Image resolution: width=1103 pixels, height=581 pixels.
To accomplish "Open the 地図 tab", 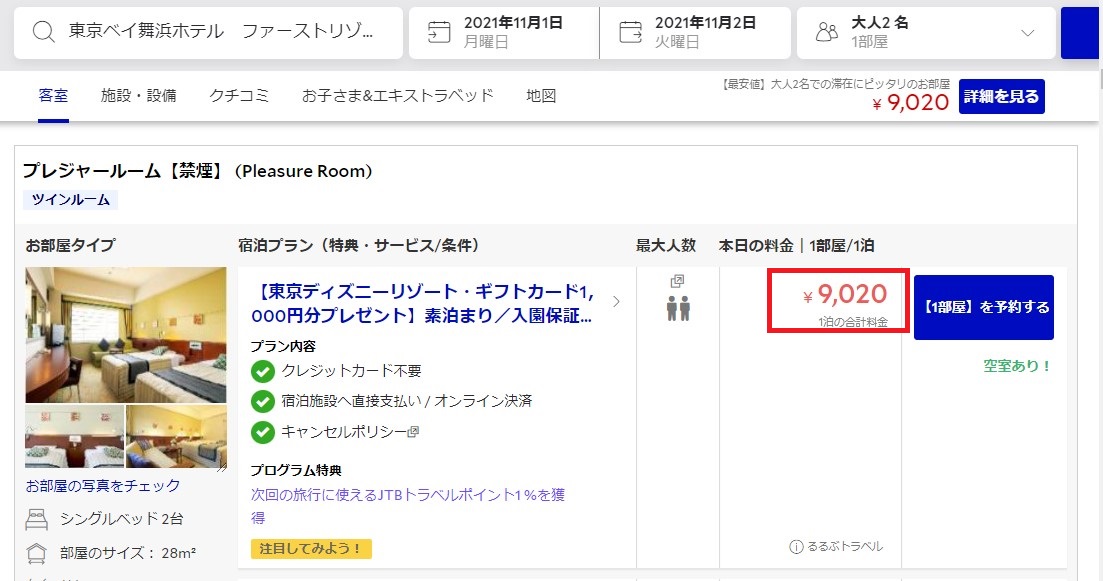I will click(x=541, y=95).
